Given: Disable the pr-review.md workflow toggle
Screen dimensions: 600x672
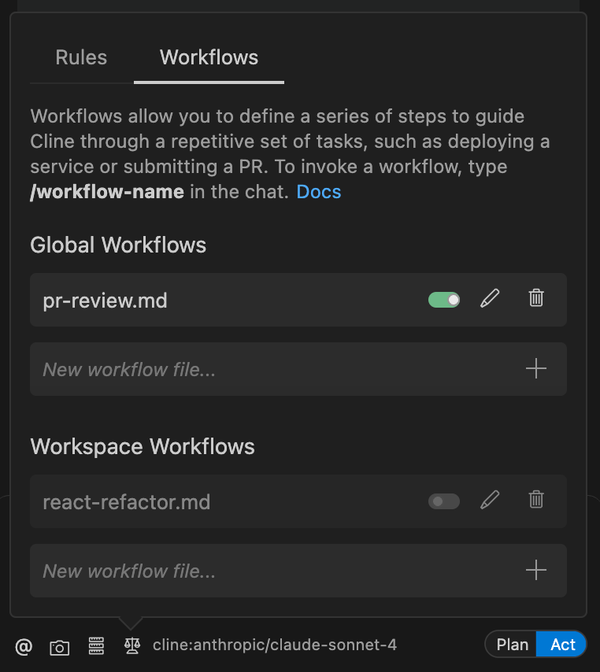Looking at the screenshot, I should tap(444, 299).
